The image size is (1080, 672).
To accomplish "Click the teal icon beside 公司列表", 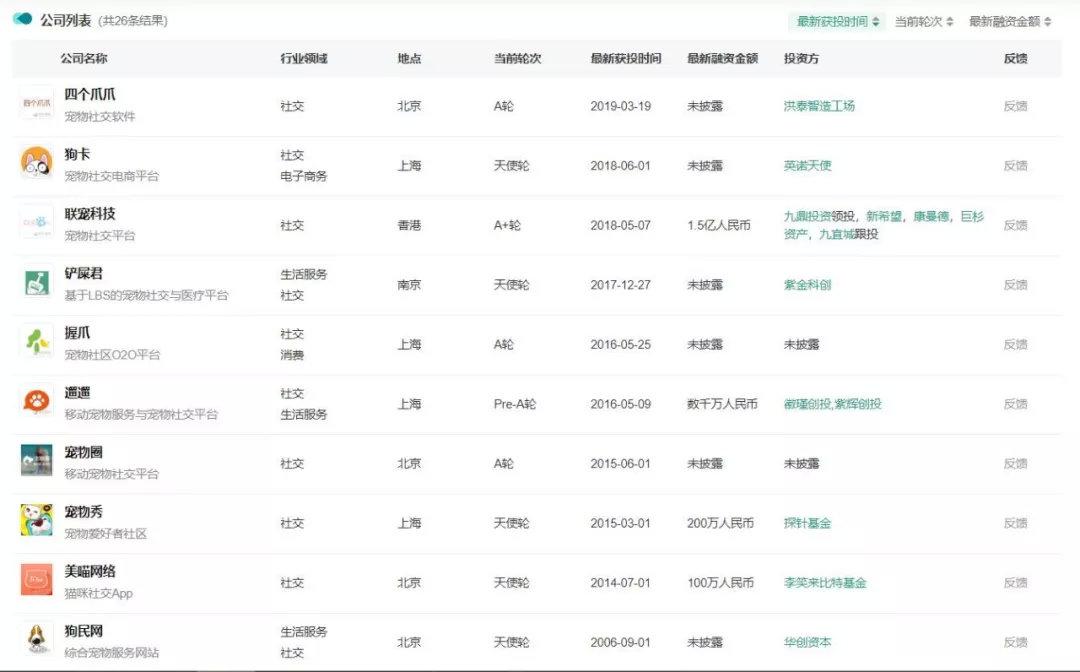I will [x=22, y=19].
